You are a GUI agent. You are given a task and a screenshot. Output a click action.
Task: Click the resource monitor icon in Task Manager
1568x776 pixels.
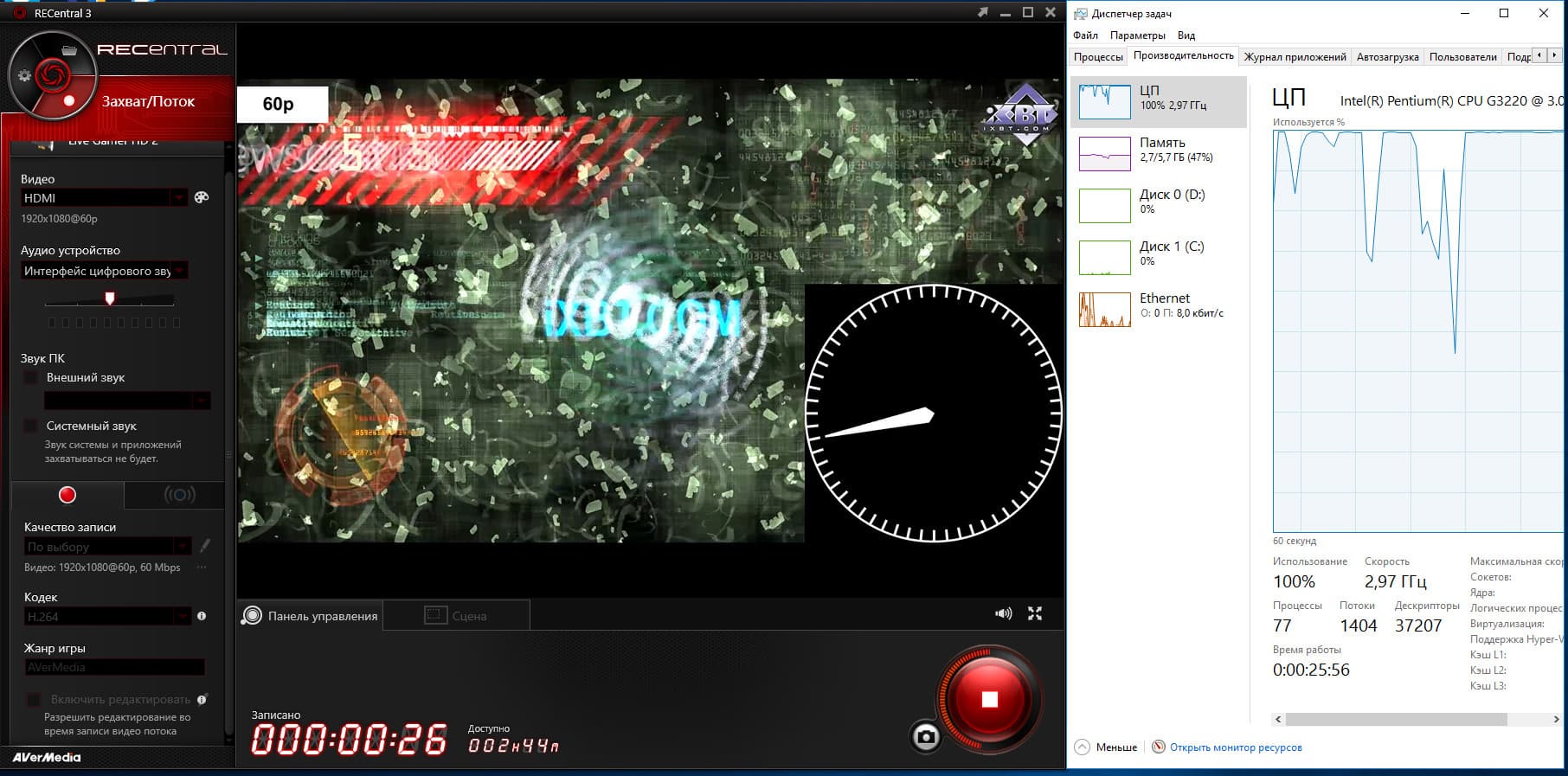[1159, 747]
